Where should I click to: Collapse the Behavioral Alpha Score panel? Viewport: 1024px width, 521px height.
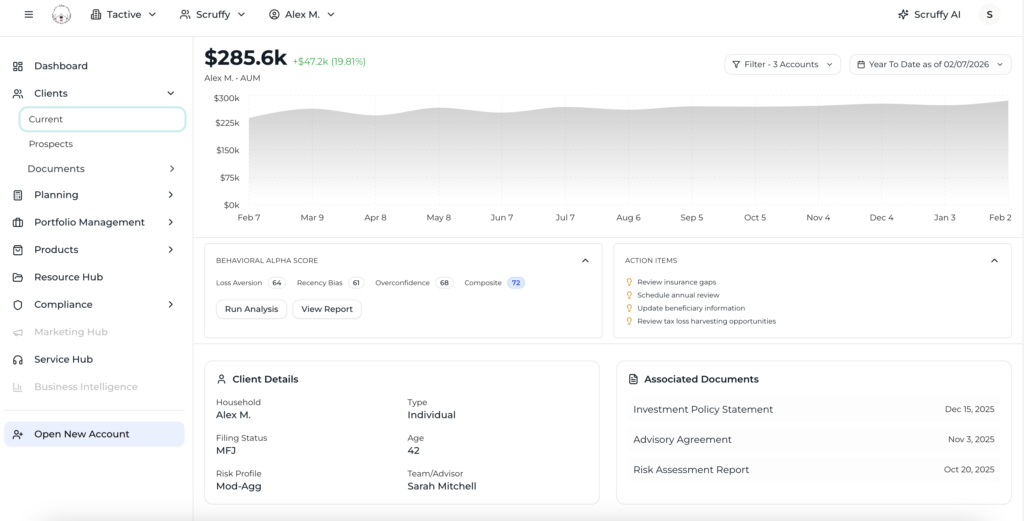pos(585,261)
